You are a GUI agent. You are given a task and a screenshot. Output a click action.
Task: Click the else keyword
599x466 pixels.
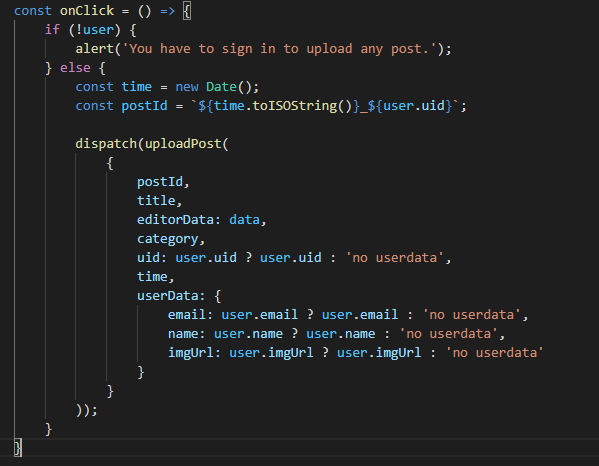(75, 68)
